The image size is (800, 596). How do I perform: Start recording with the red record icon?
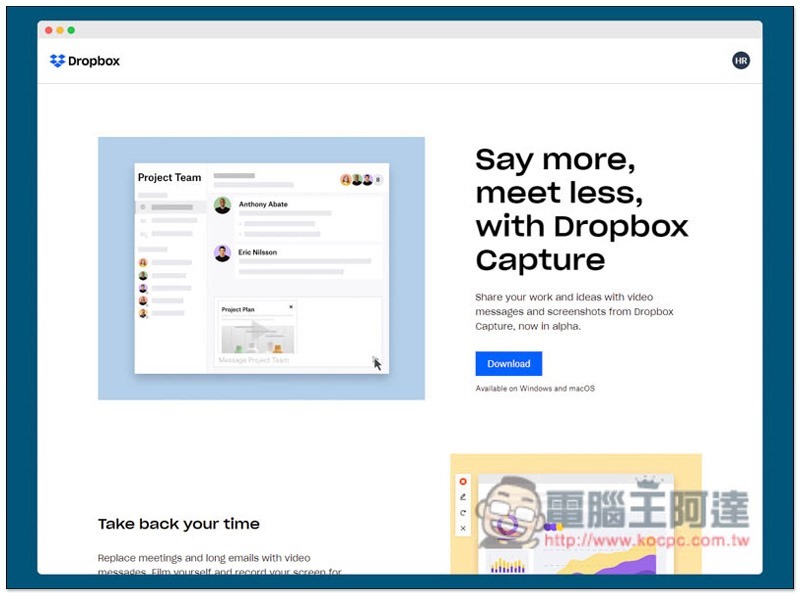click(463, 481)
